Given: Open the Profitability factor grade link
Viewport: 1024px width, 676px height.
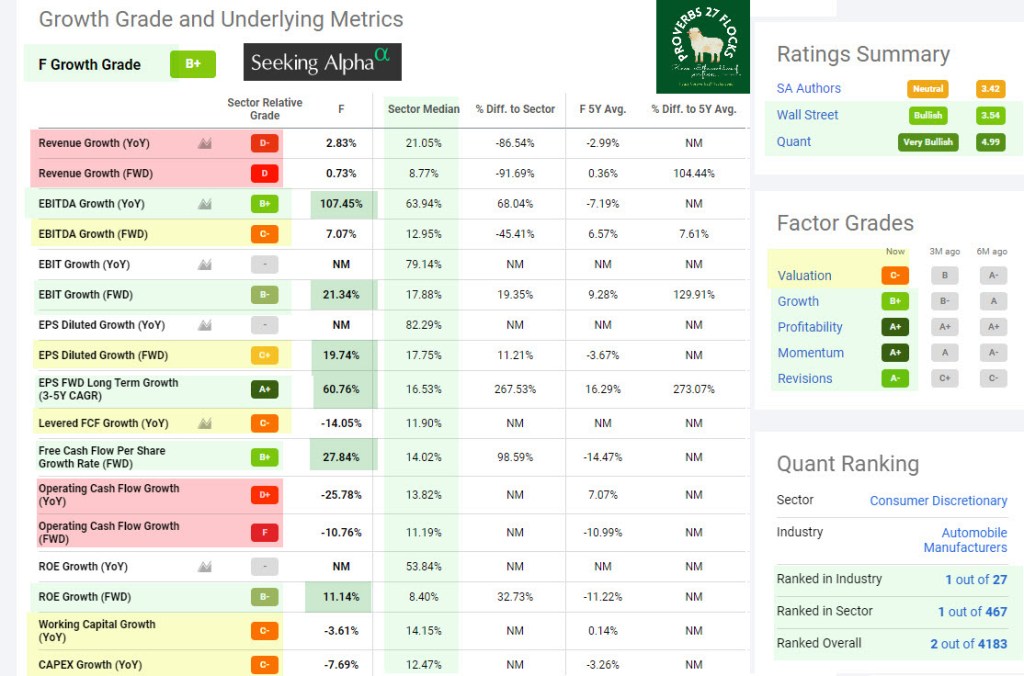Looking at the screenshot, I should (x=810, y=327).
